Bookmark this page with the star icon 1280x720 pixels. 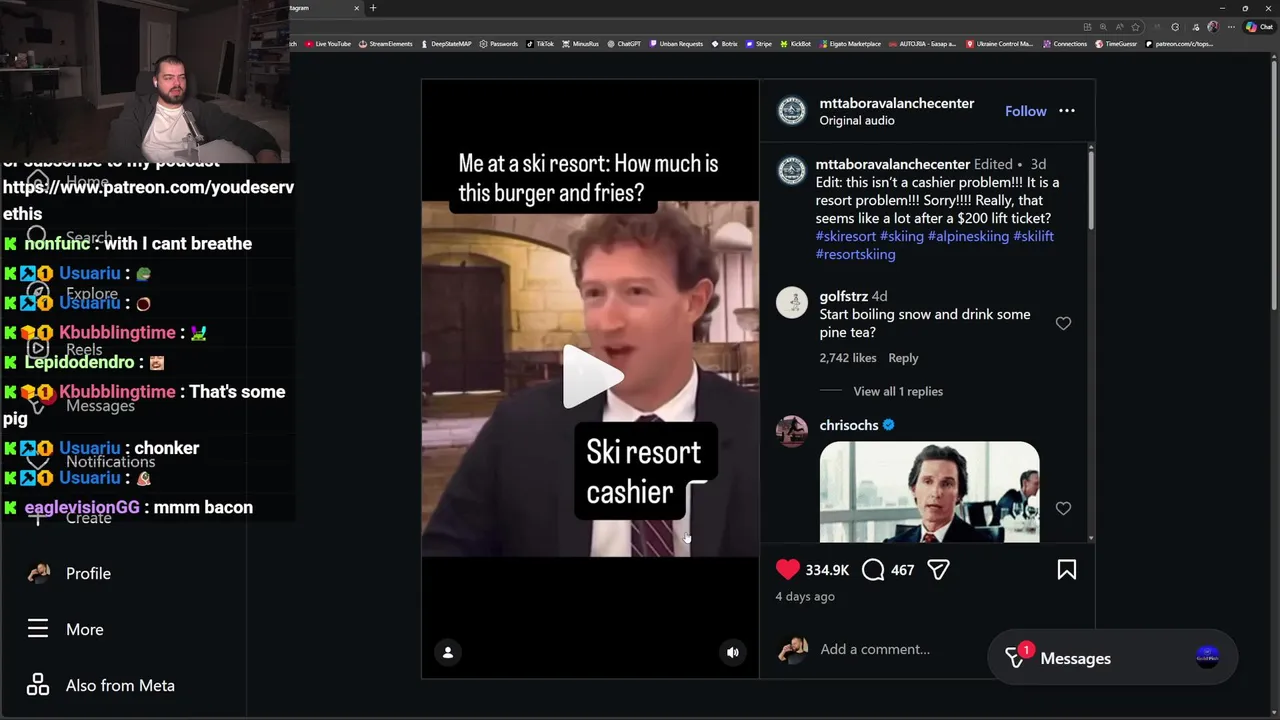(x=1136, y=27)
